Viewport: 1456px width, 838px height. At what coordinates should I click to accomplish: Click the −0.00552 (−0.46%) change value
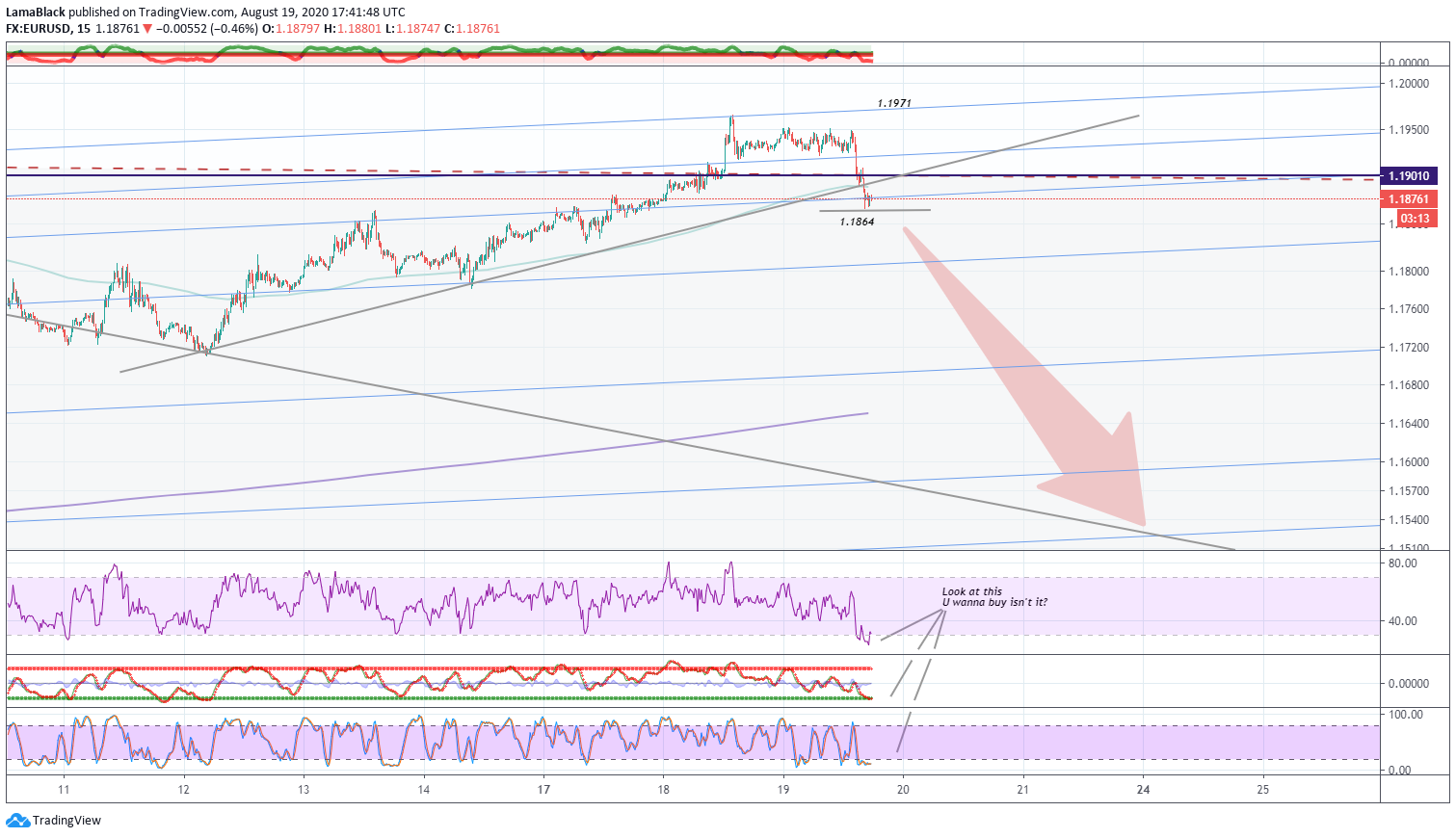(x=207, y=29)
